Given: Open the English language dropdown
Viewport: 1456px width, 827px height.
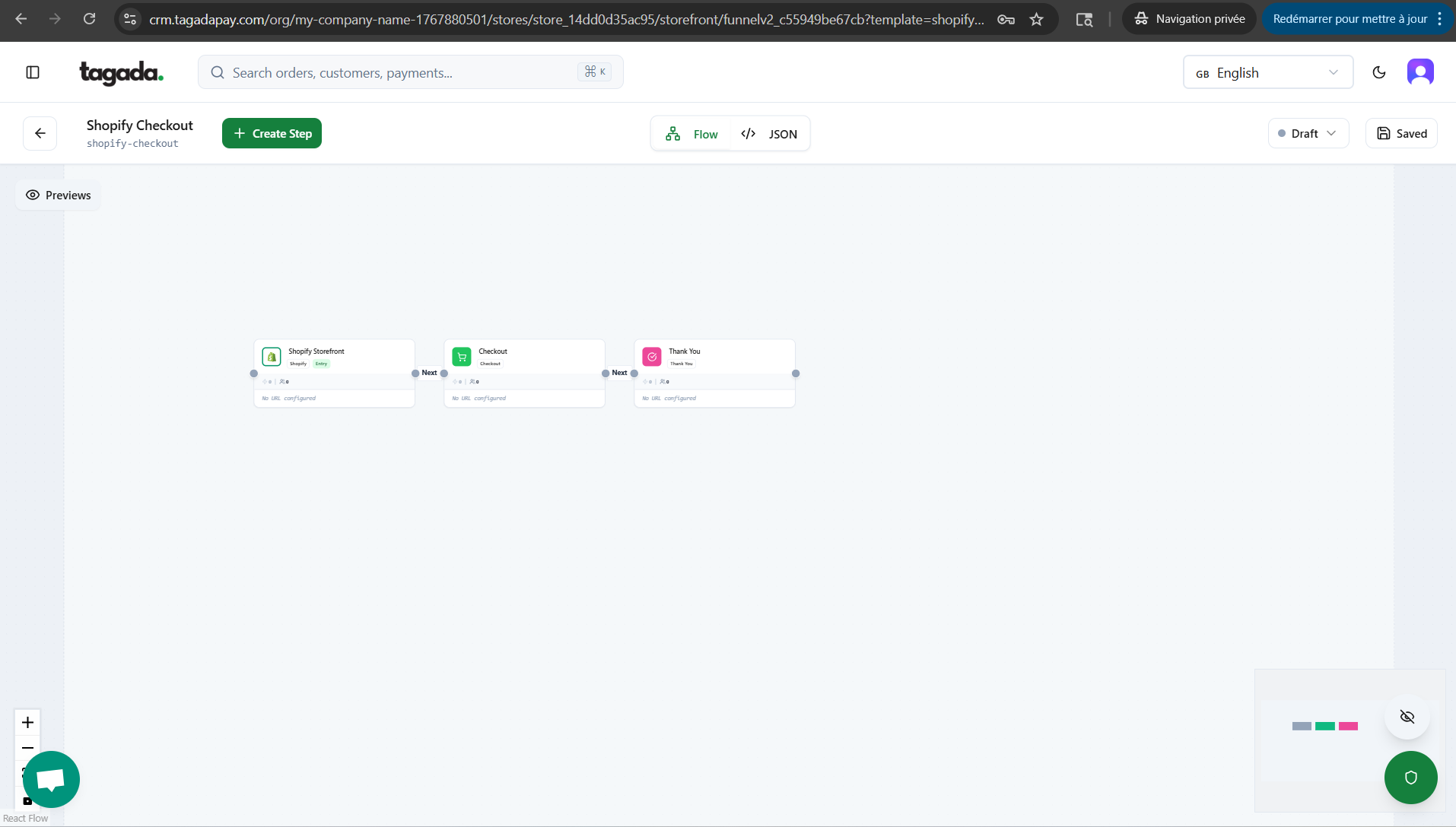Looking at the screenshot, I should pyautogui.click(x=1267, y=72).
